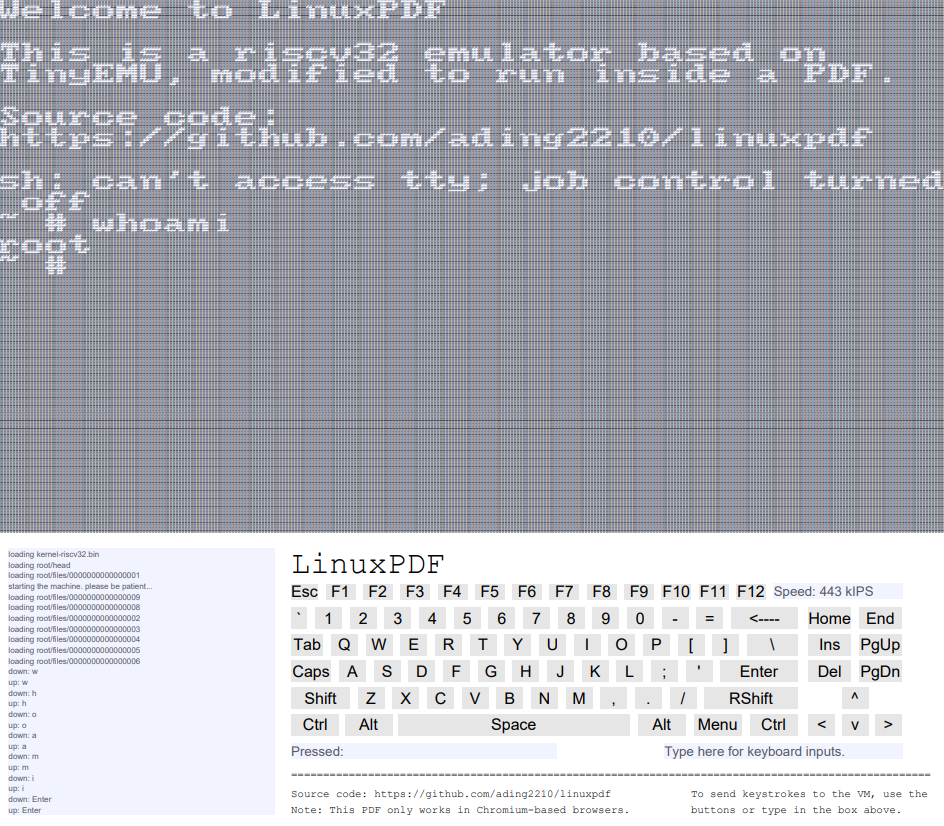Image resolution: width=944 pixels, height=826 pixels.
Task: Click the keyboard input text box
Action: click(783, 751)
